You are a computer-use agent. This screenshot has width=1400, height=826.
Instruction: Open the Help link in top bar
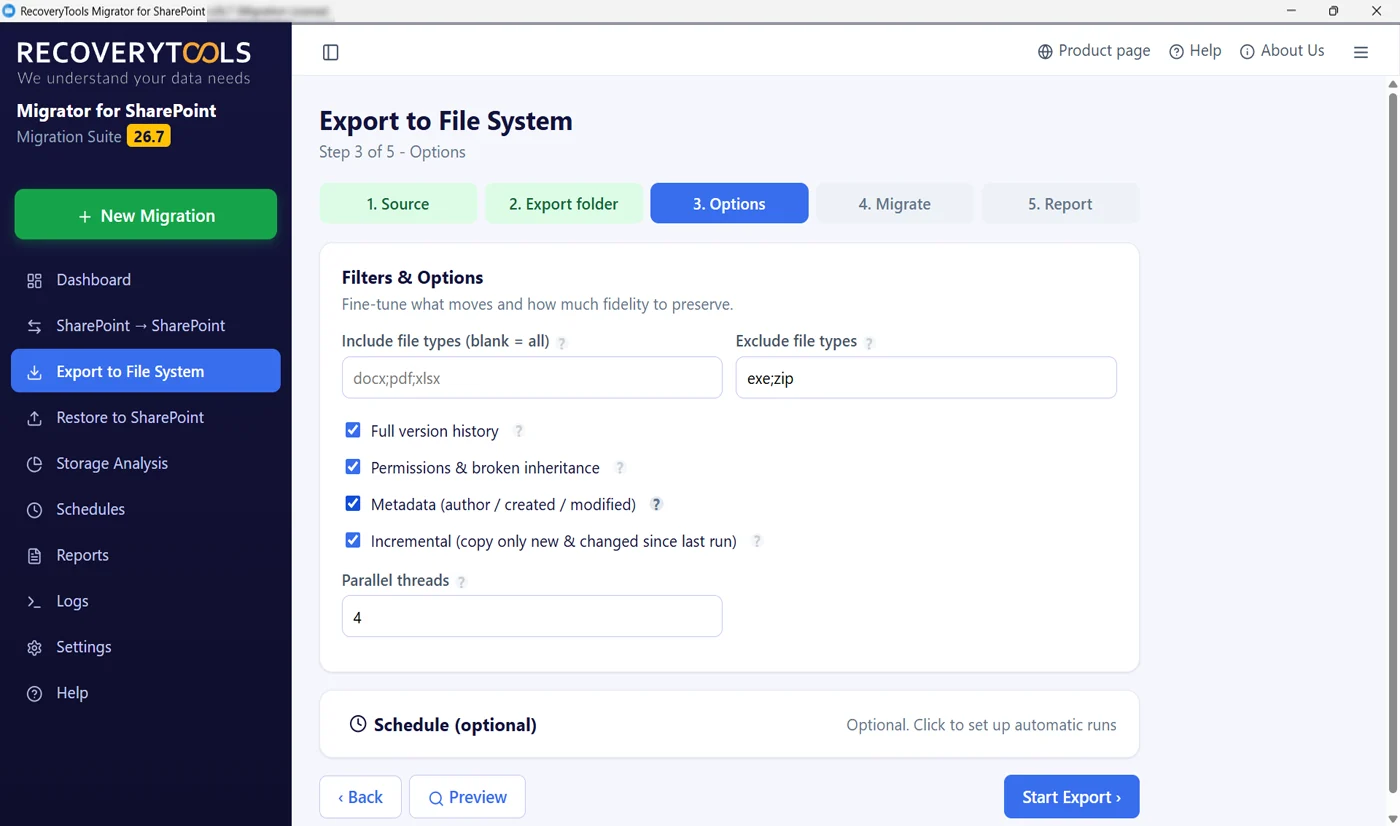[x=1195, y=51]
